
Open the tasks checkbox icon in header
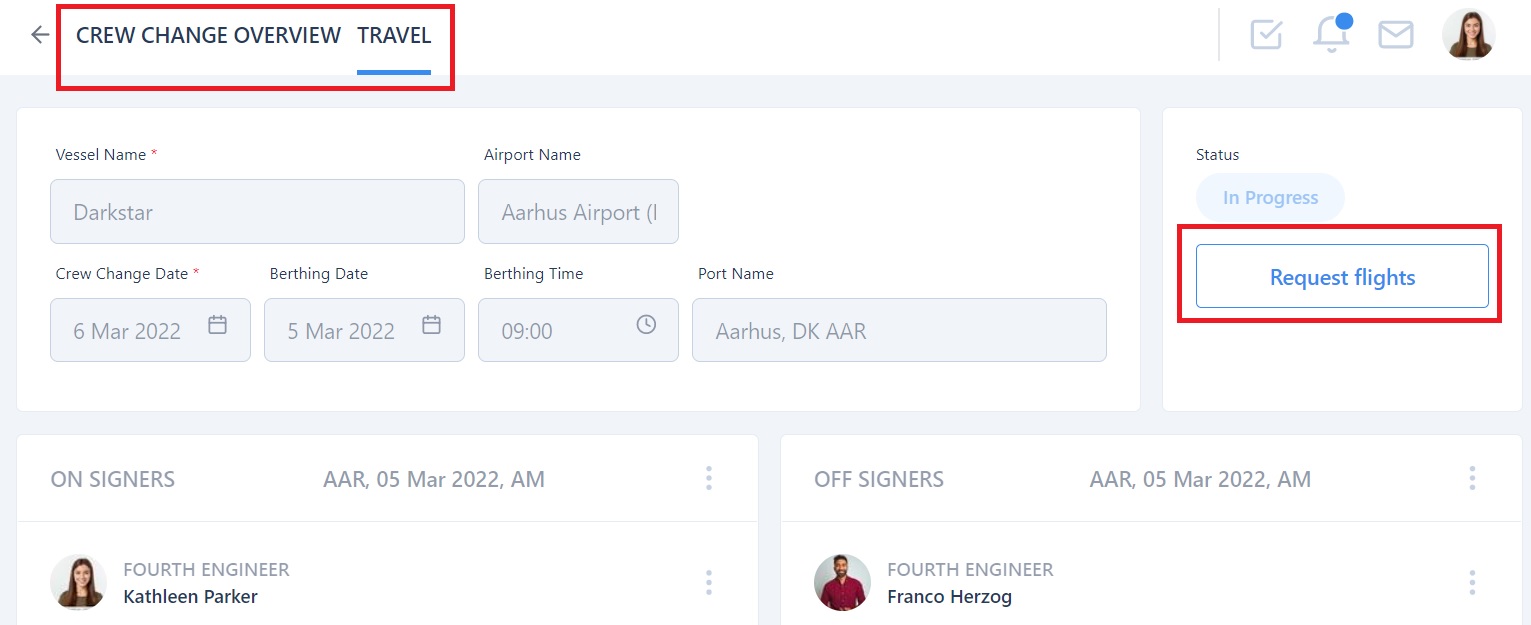click(x=1266, y=35)
